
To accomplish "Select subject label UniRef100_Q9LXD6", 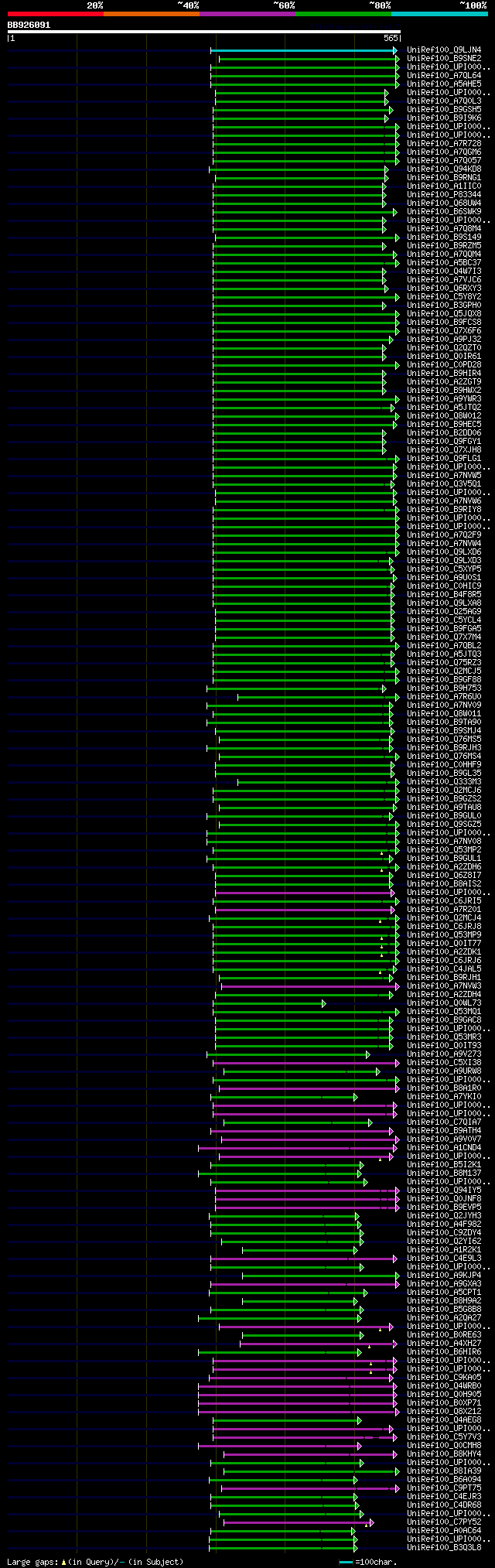I will coord(444,552).
